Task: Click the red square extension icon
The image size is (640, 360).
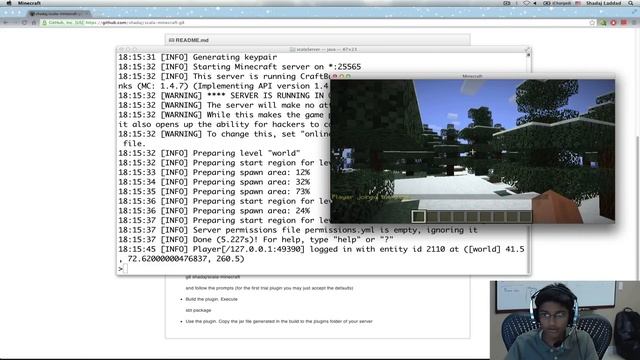Action: [624, 22]
